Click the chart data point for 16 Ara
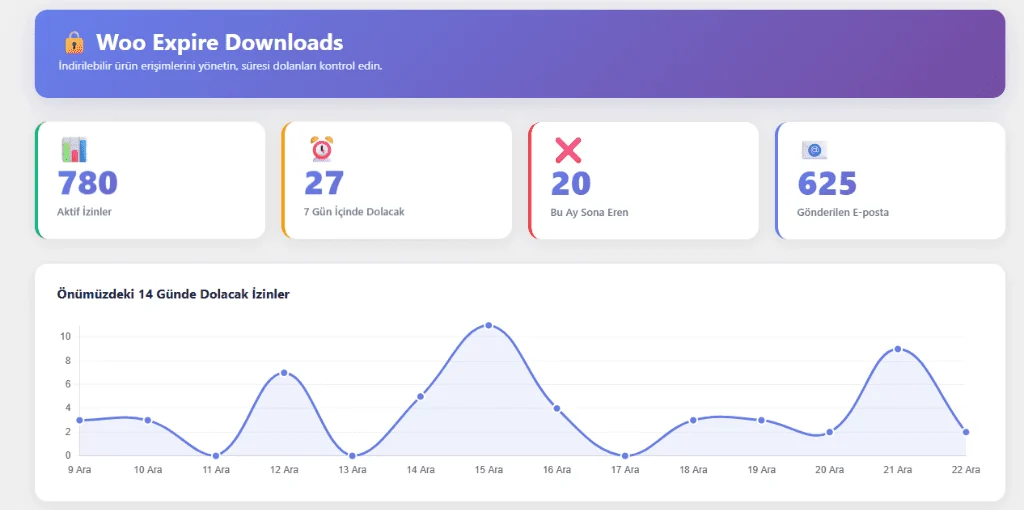 tap(557, 408)
